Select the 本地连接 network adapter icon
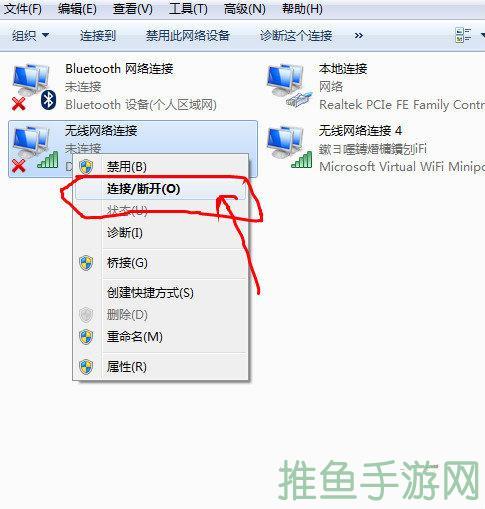 point(290,86)
